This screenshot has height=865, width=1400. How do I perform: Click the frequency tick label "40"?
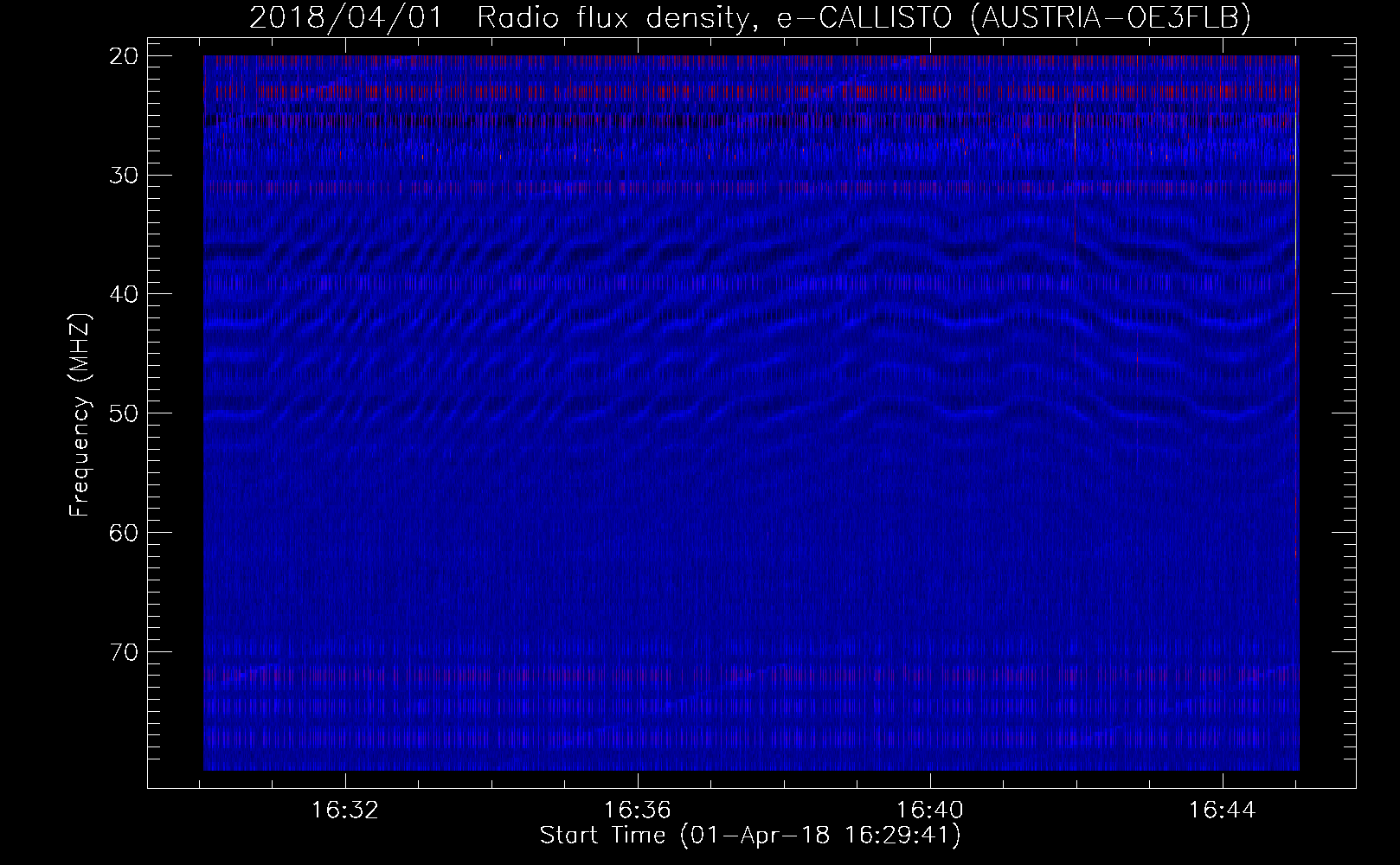(125, 294)
